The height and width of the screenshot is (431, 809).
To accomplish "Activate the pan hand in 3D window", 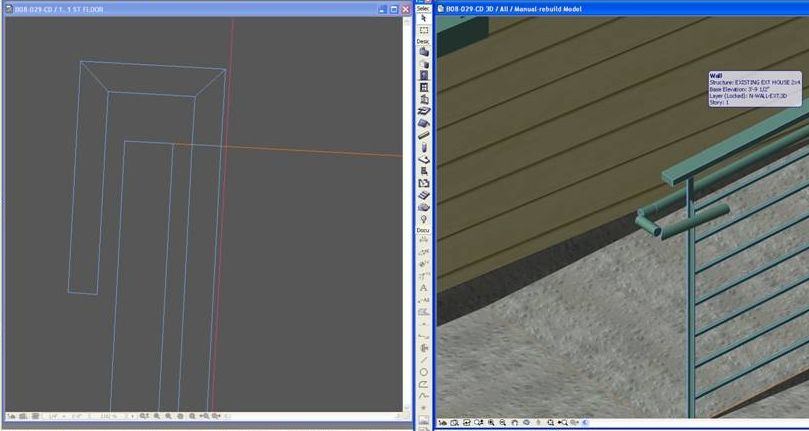I will [514, 422].
